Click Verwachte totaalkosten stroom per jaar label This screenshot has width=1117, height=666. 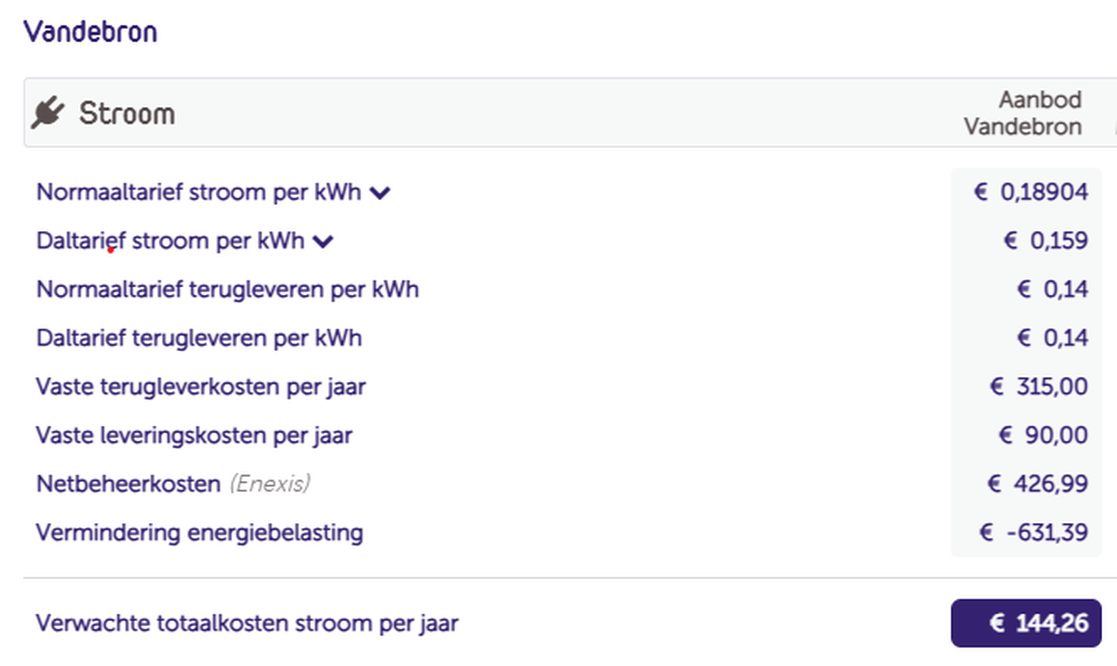pos(247,623)
